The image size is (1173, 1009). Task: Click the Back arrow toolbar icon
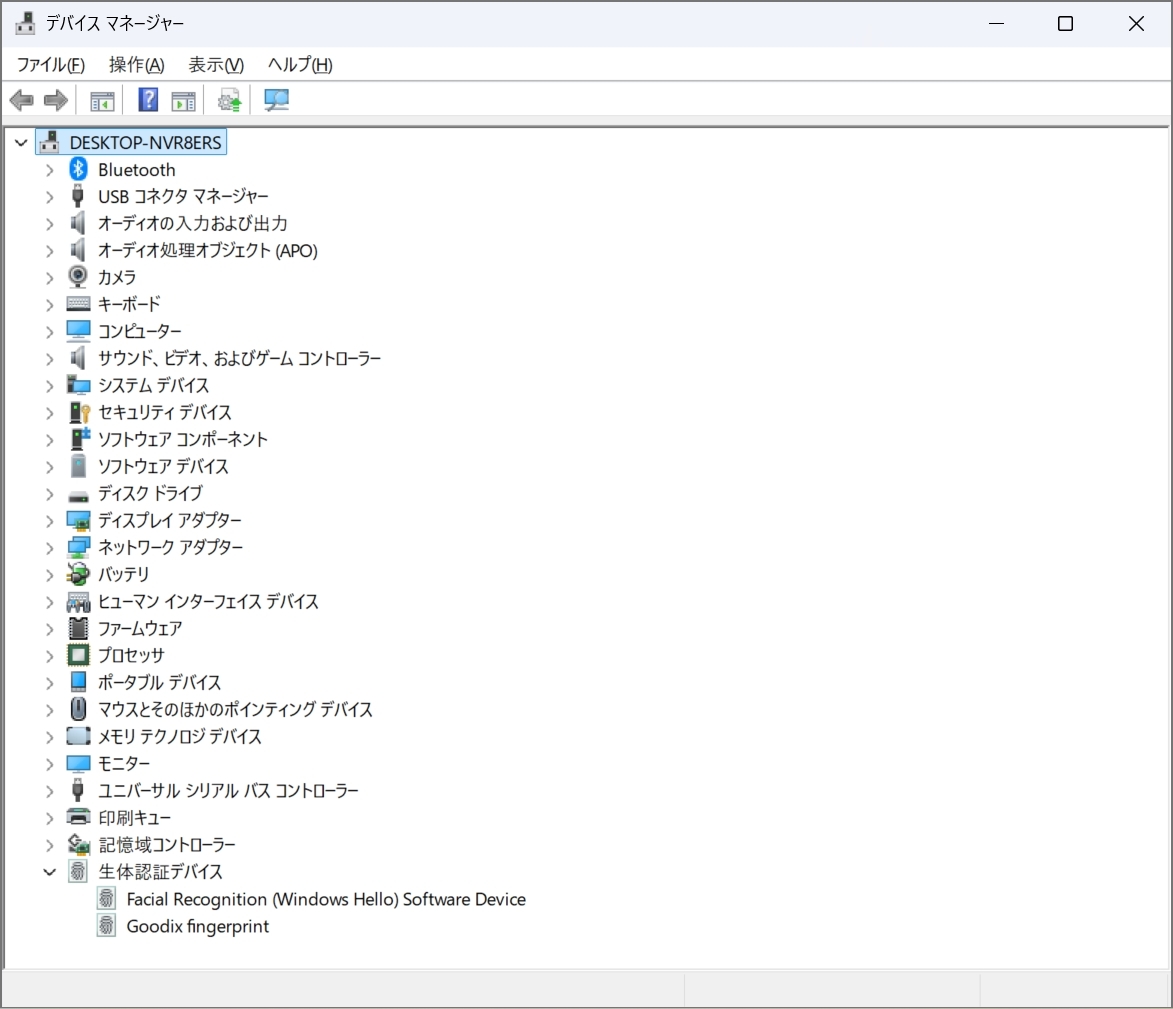coord(22,99)
